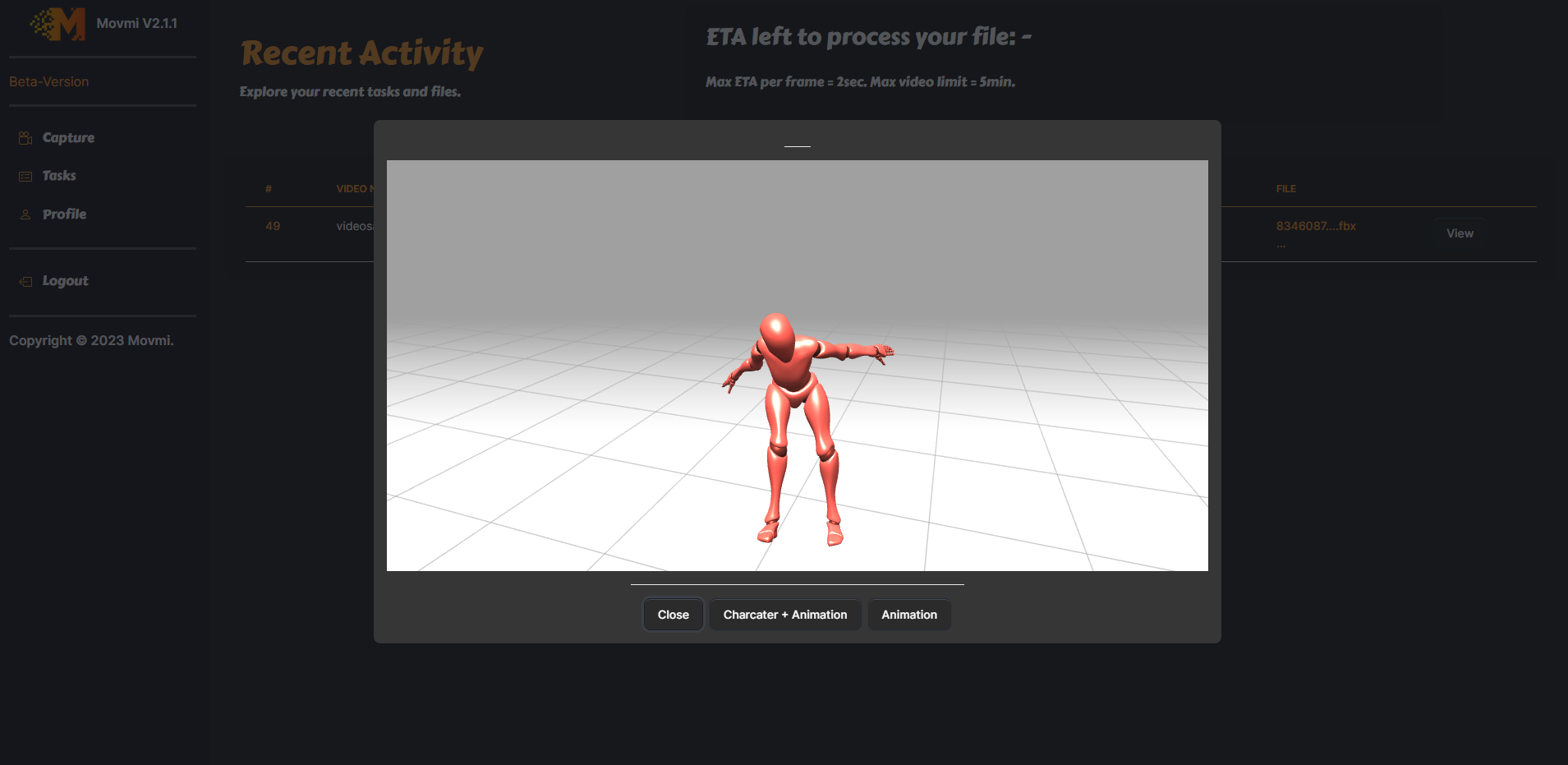1568x765 pixels.
Task: Choose the Animation button
Action: pyautogui.click(x=908, y=615)
